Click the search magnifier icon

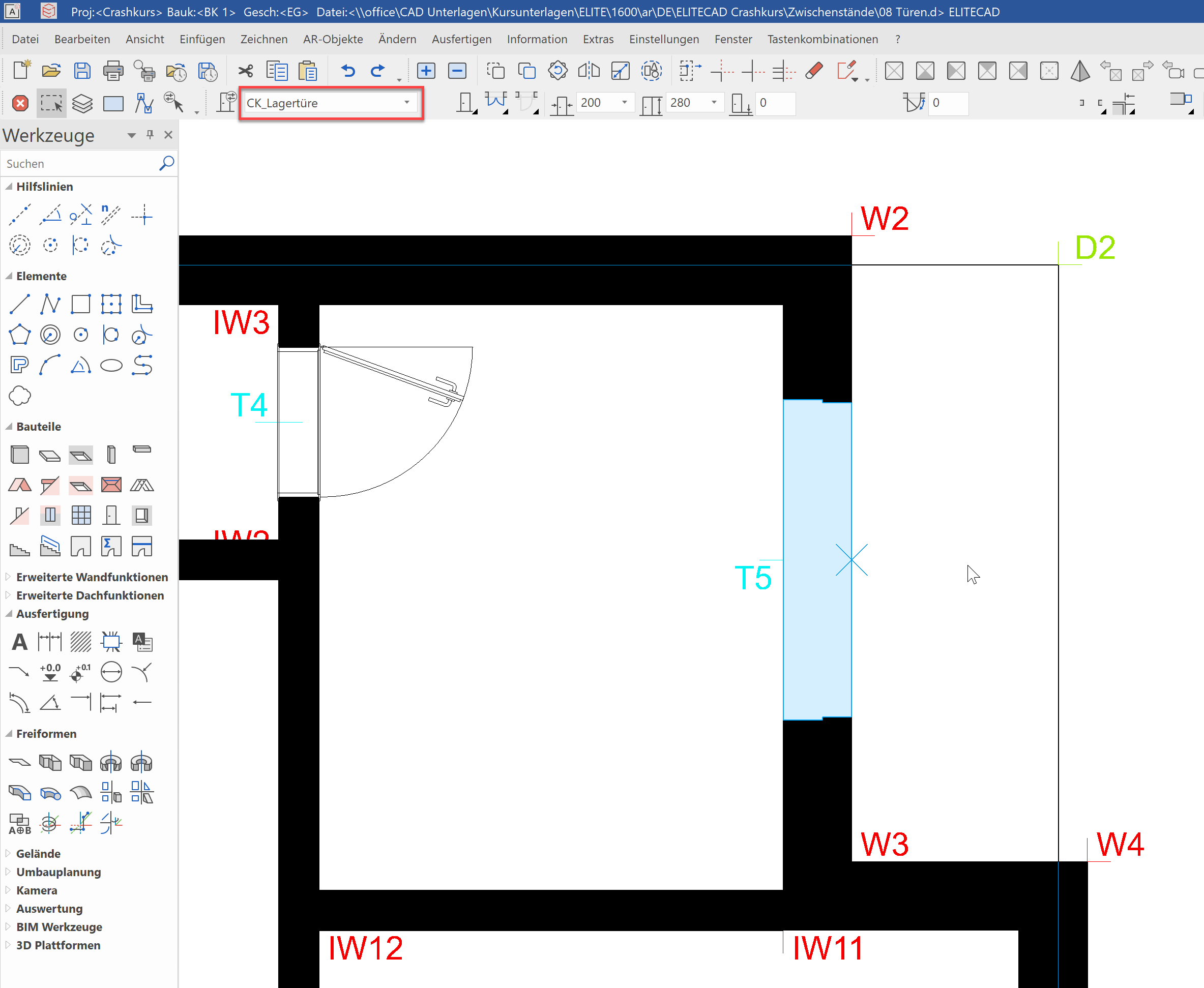point(166,163)
